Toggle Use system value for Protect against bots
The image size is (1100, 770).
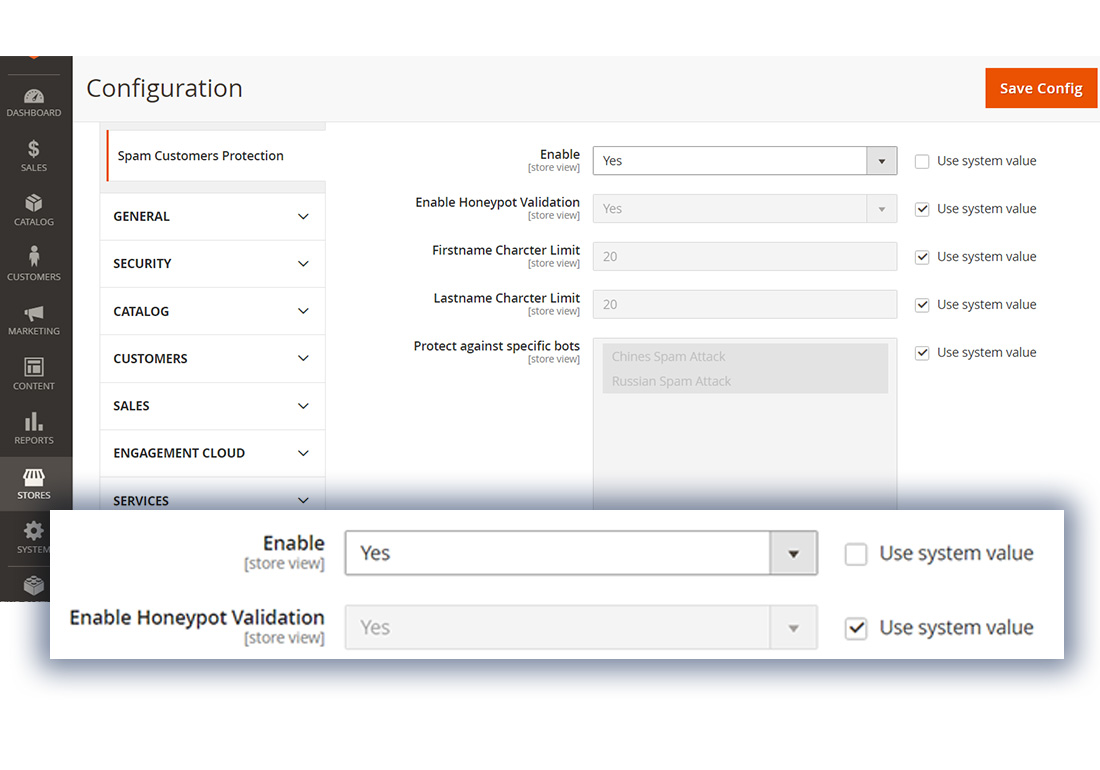click(x=922, y=353)
